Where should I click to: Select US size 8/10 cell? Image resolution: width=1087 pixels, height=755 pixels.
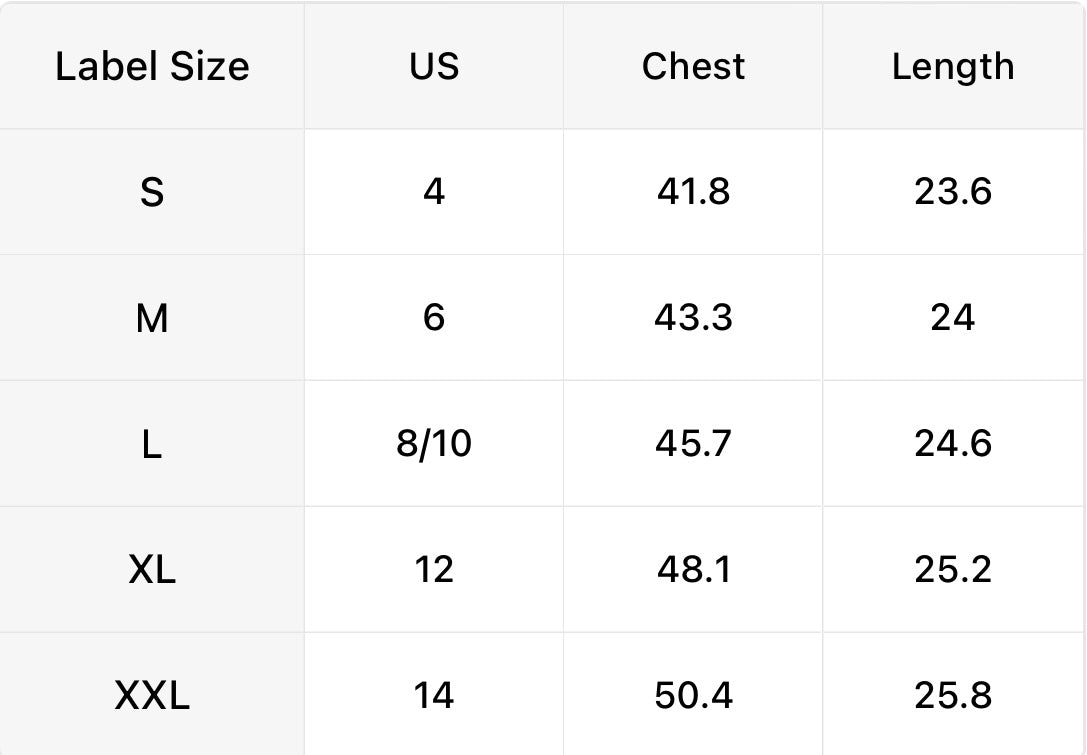coord(434,444)
